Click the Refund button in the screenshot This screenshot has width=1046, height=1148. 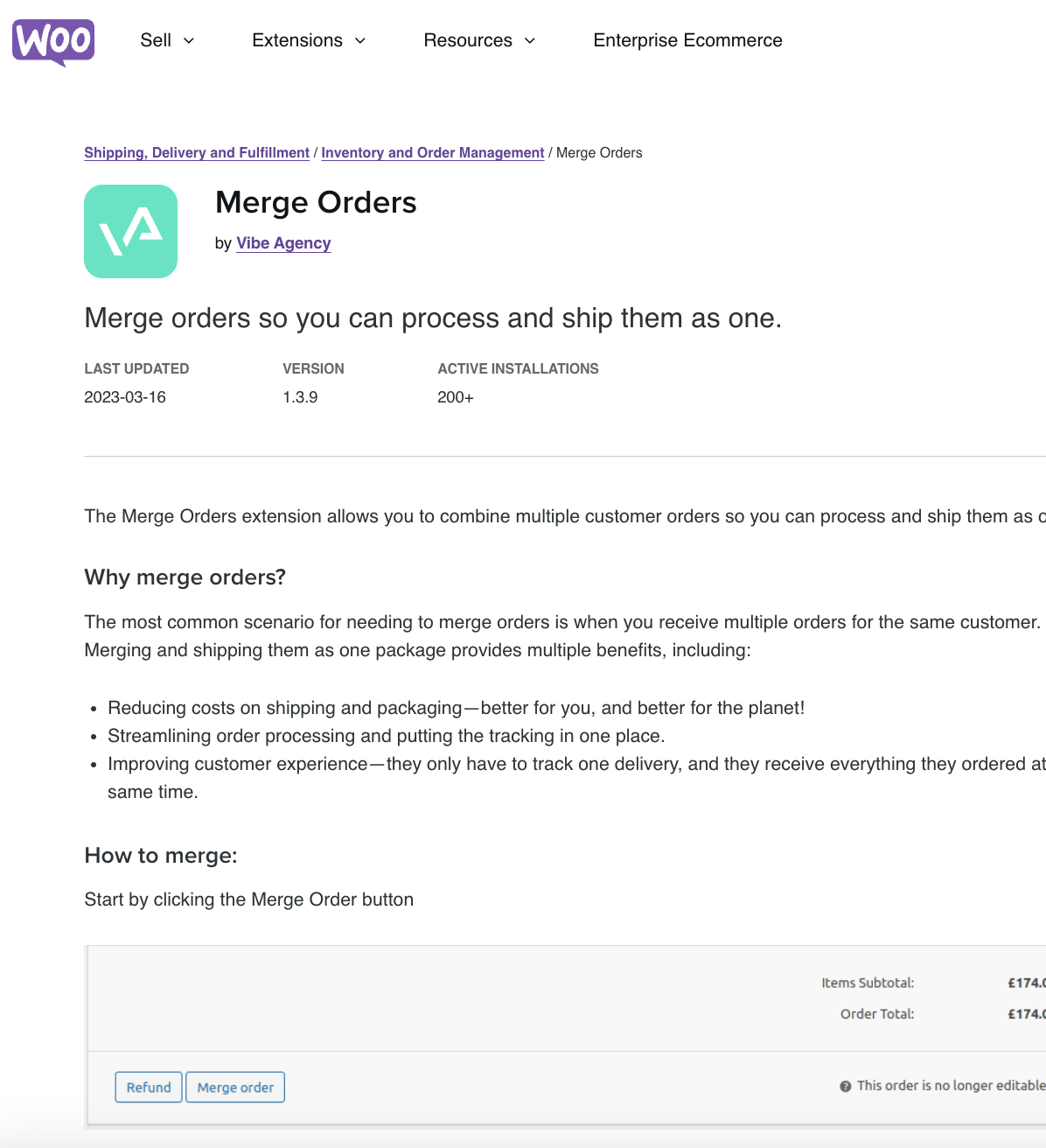pyautogui.click(x=148, y=1087)
